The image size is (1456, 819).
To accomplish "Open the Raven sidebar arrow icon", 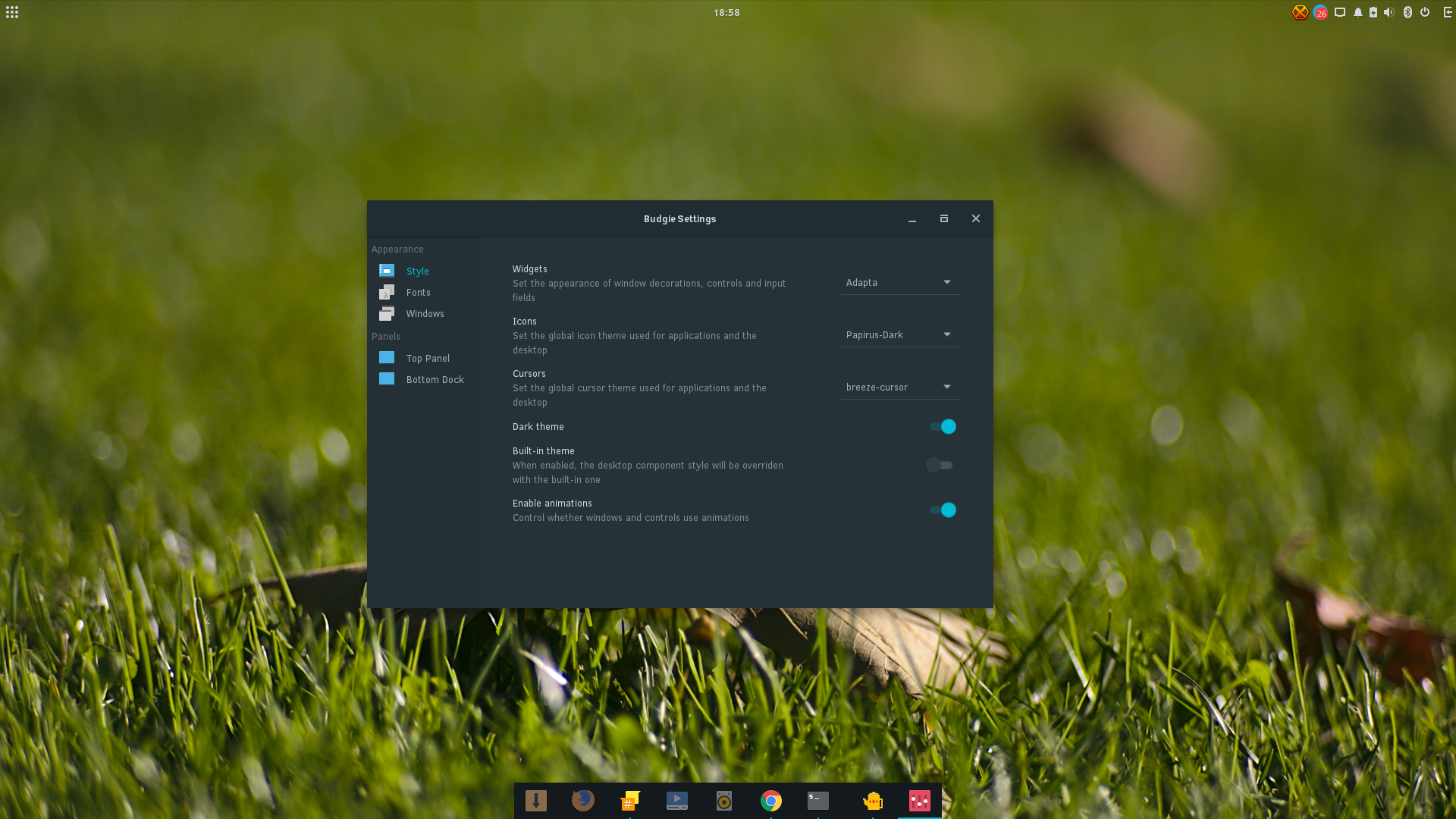I will pos(1448,12).
